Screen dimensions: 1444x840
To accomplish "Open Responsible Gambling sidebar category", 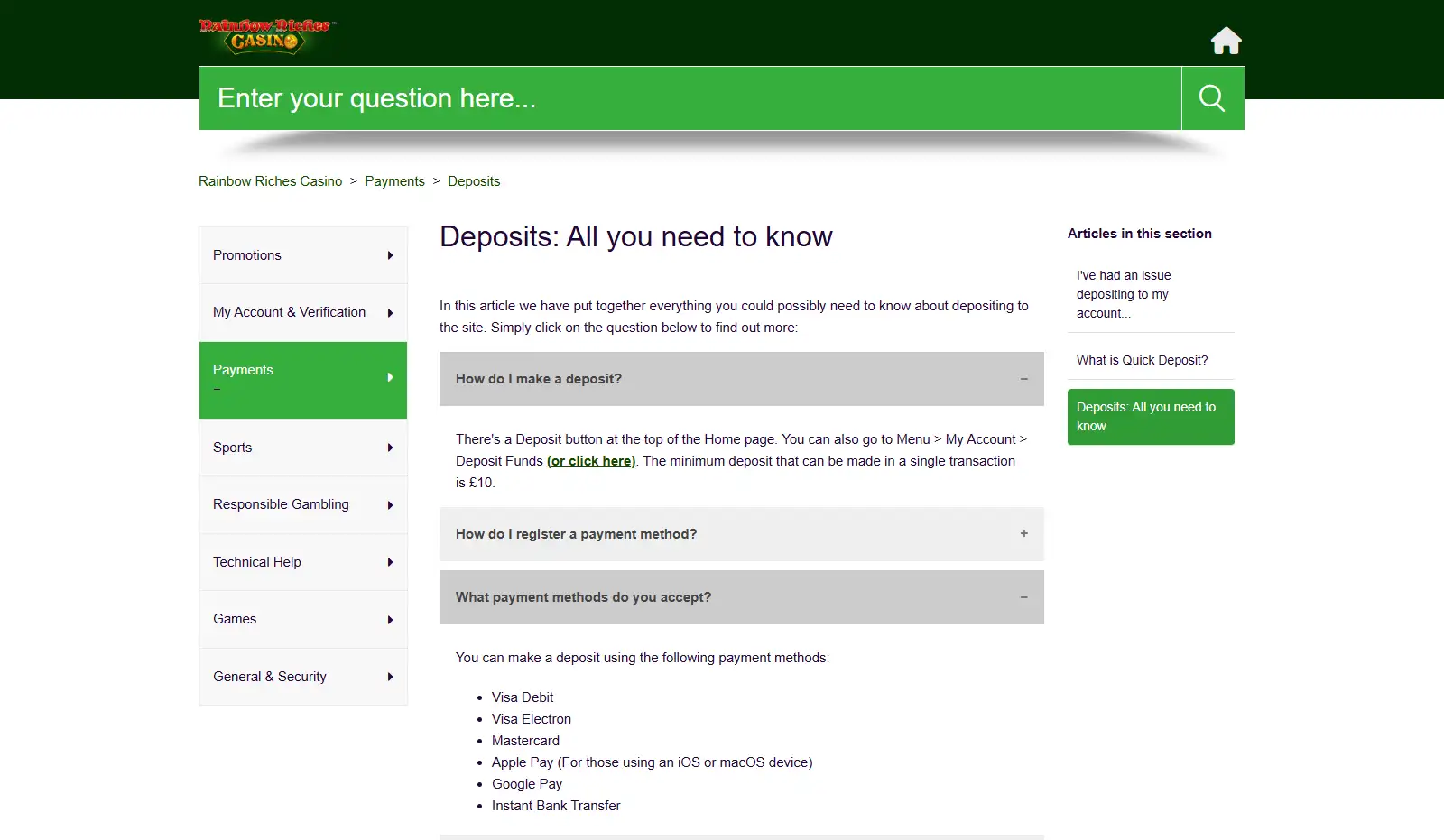I will coord(303,504).
